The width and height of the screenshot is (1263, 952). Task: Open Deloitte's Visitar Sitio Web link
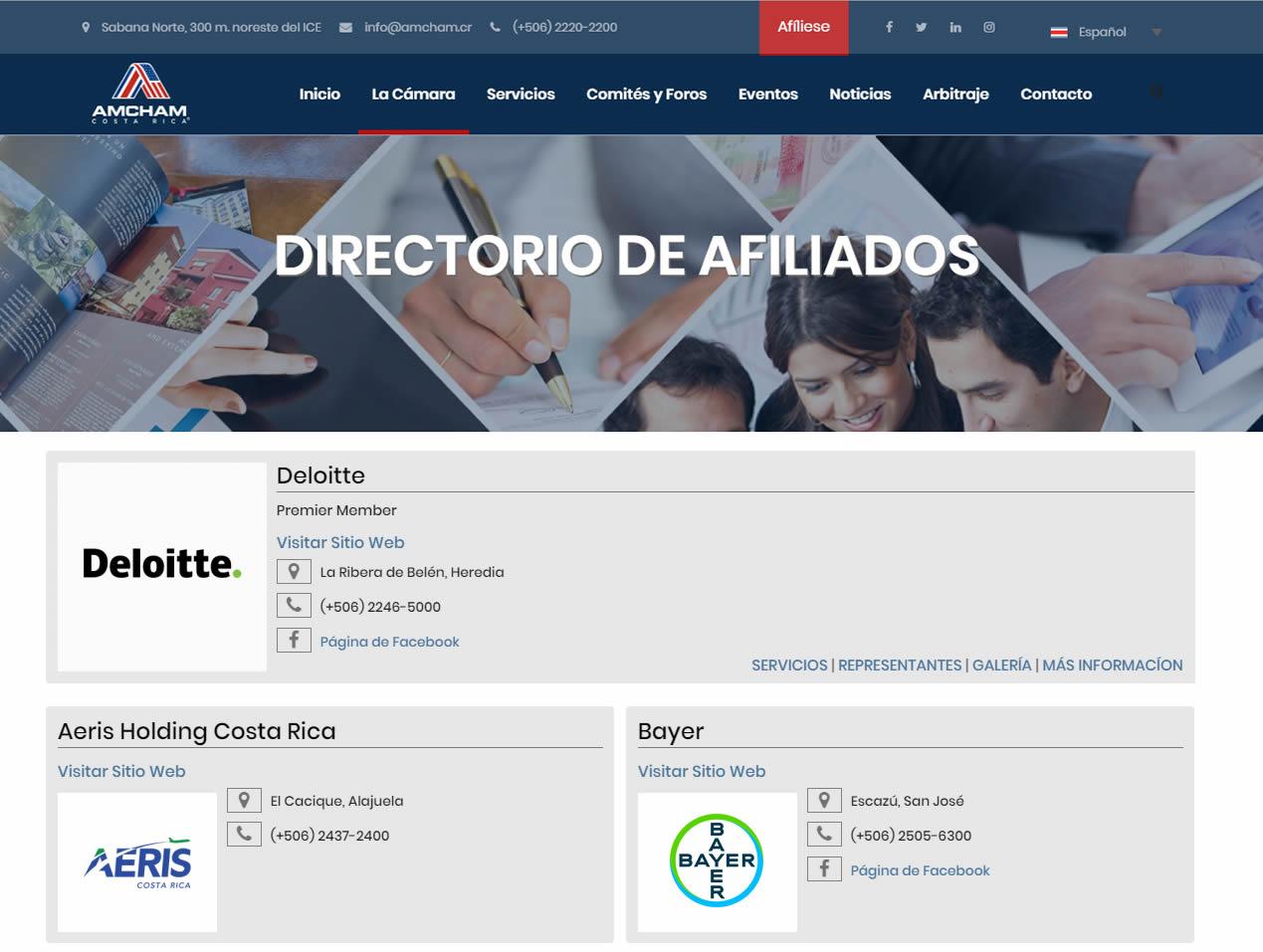click(x=339, y=542)
